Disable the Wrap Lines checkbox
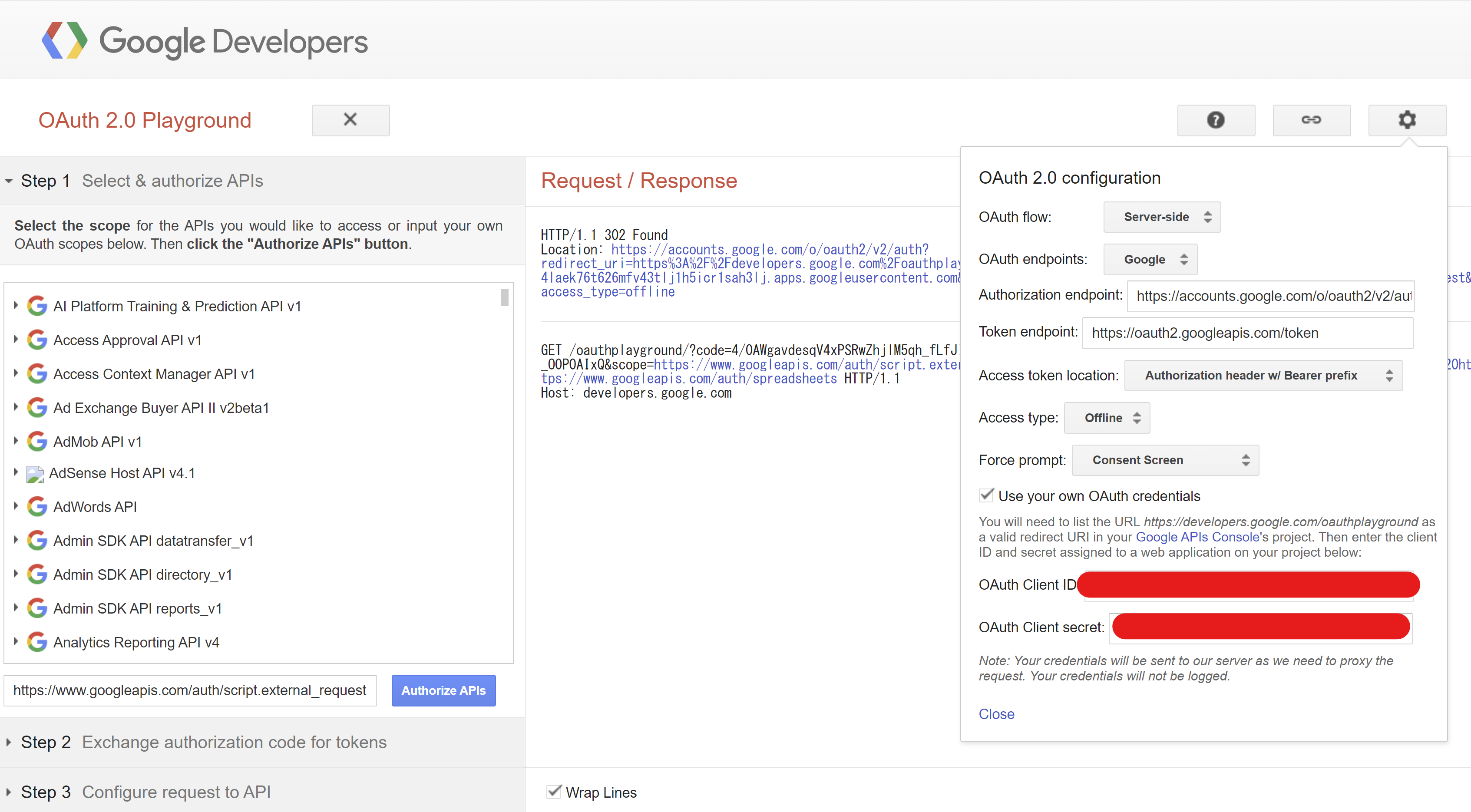This screenshot has height=812, width=1471. pos(555,792)
